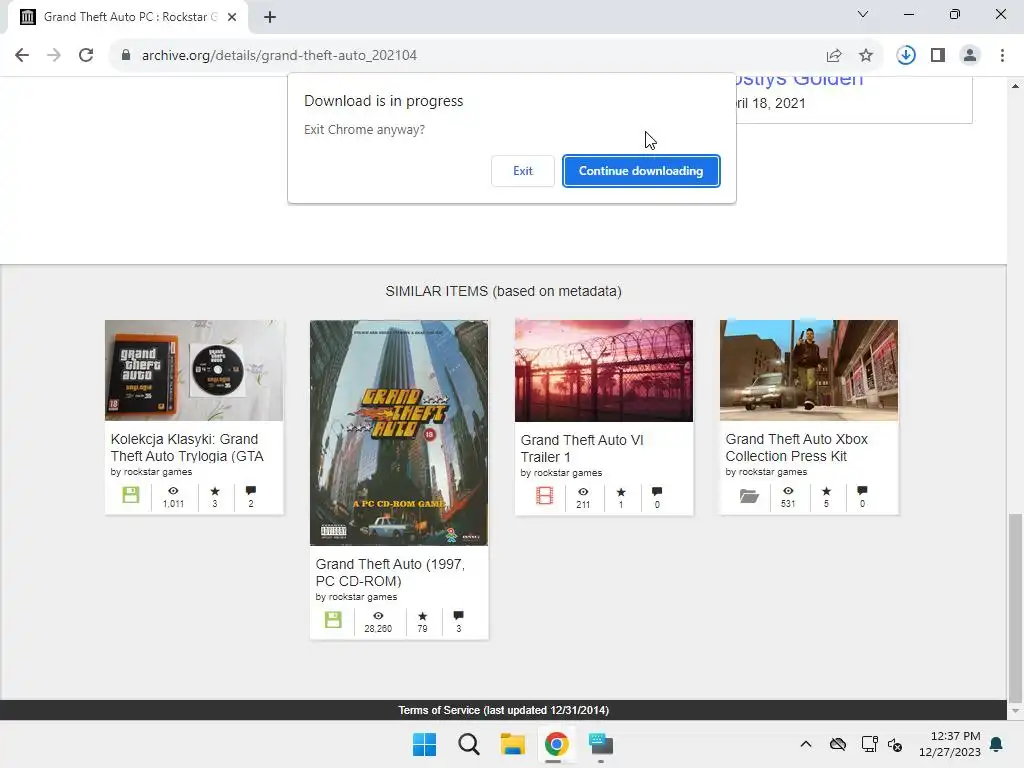Click the reviews bubble on Xbox Press Kit card
1024x768 pixels.
click(x=862, y=490)
